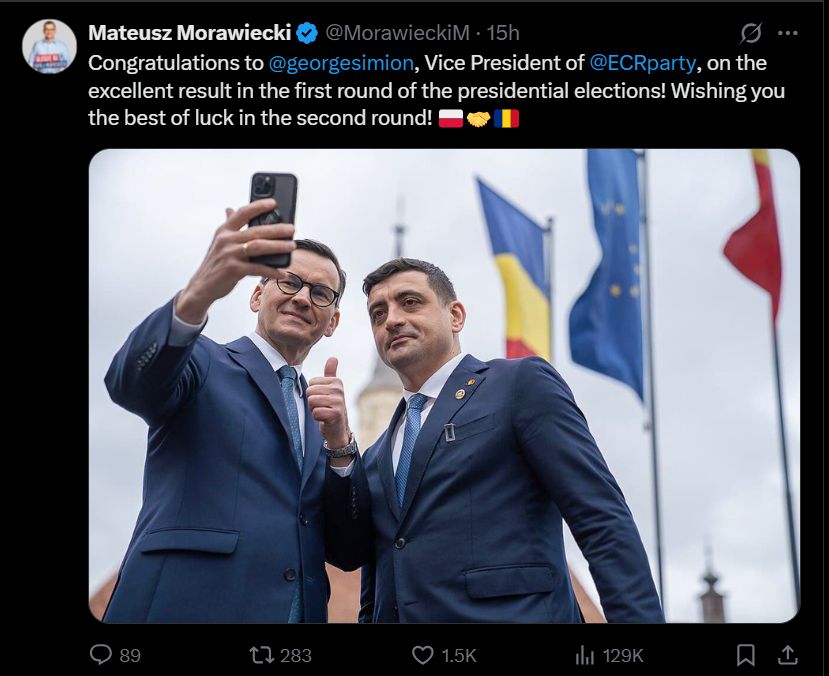This screenshot has height=676, width=829.
Task: Click the share upload icon
Action: 788,655
